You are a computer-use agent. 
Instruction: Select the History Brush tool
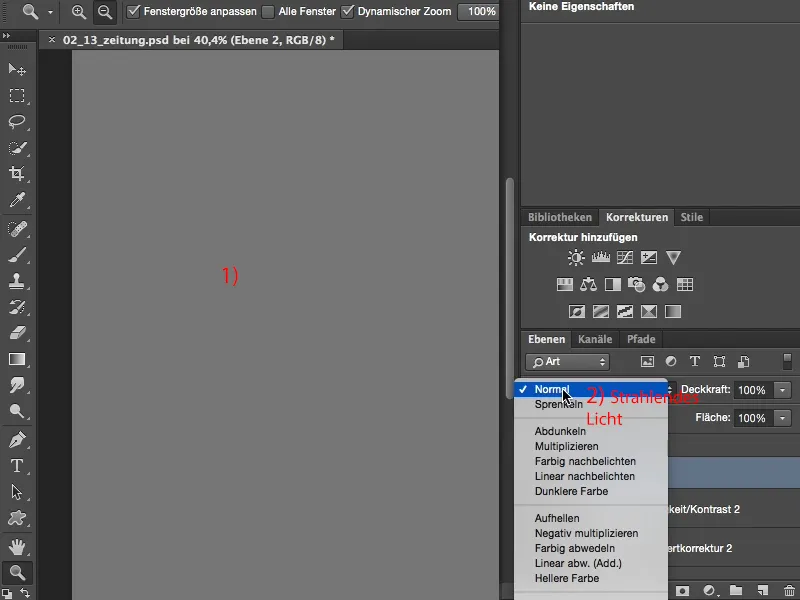click(17, 307)
